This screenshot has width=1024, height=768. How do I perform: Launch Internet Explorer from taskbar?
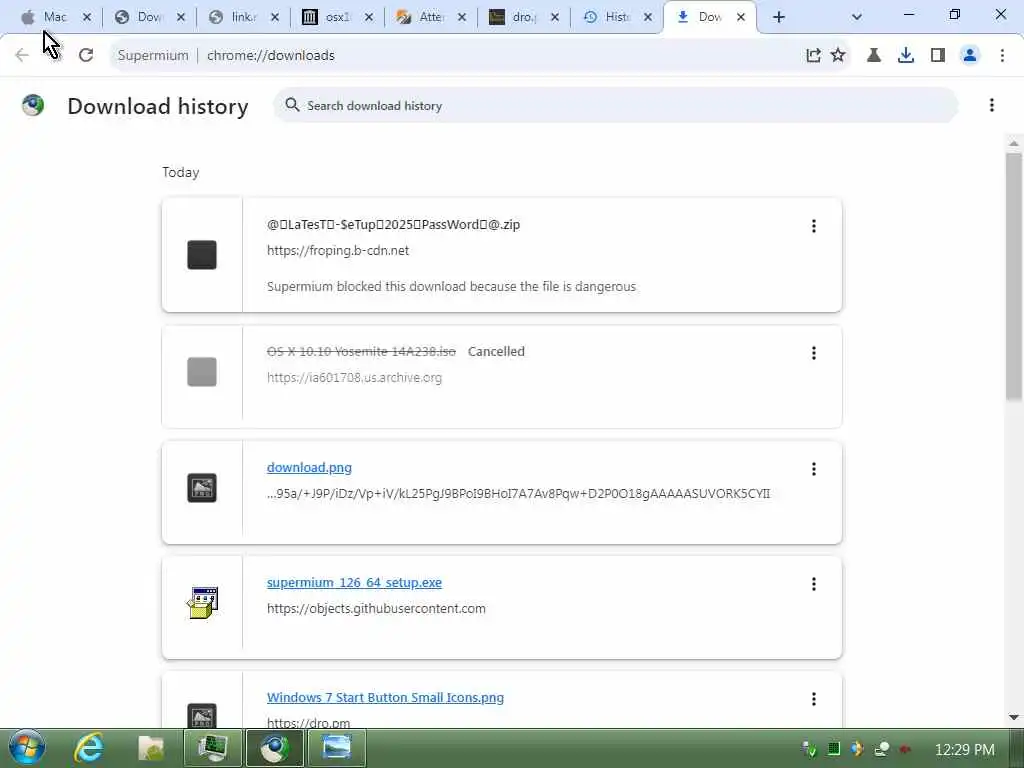89,748
